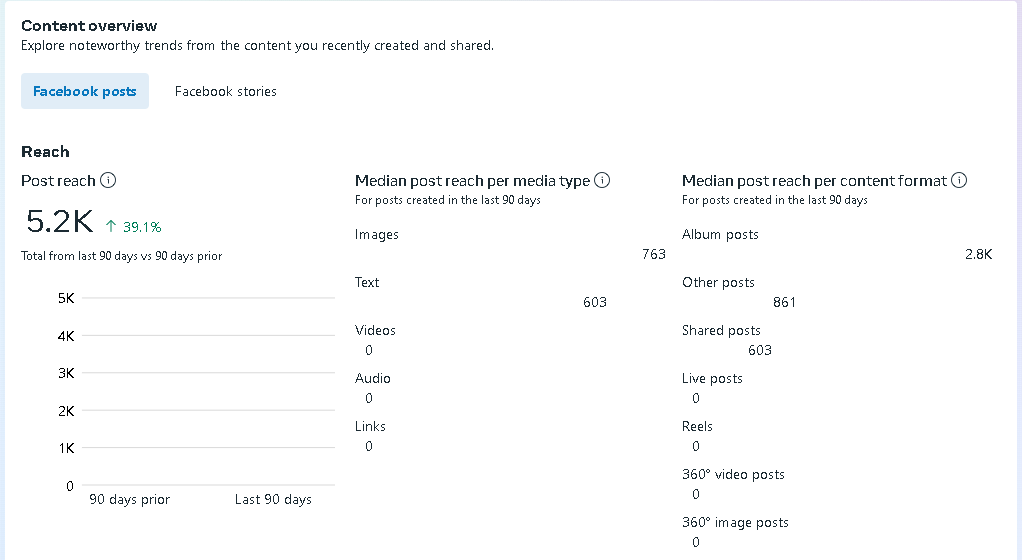Click the Live posts label
Screen dimensions: 1022x560
click(x=712, y=379)
